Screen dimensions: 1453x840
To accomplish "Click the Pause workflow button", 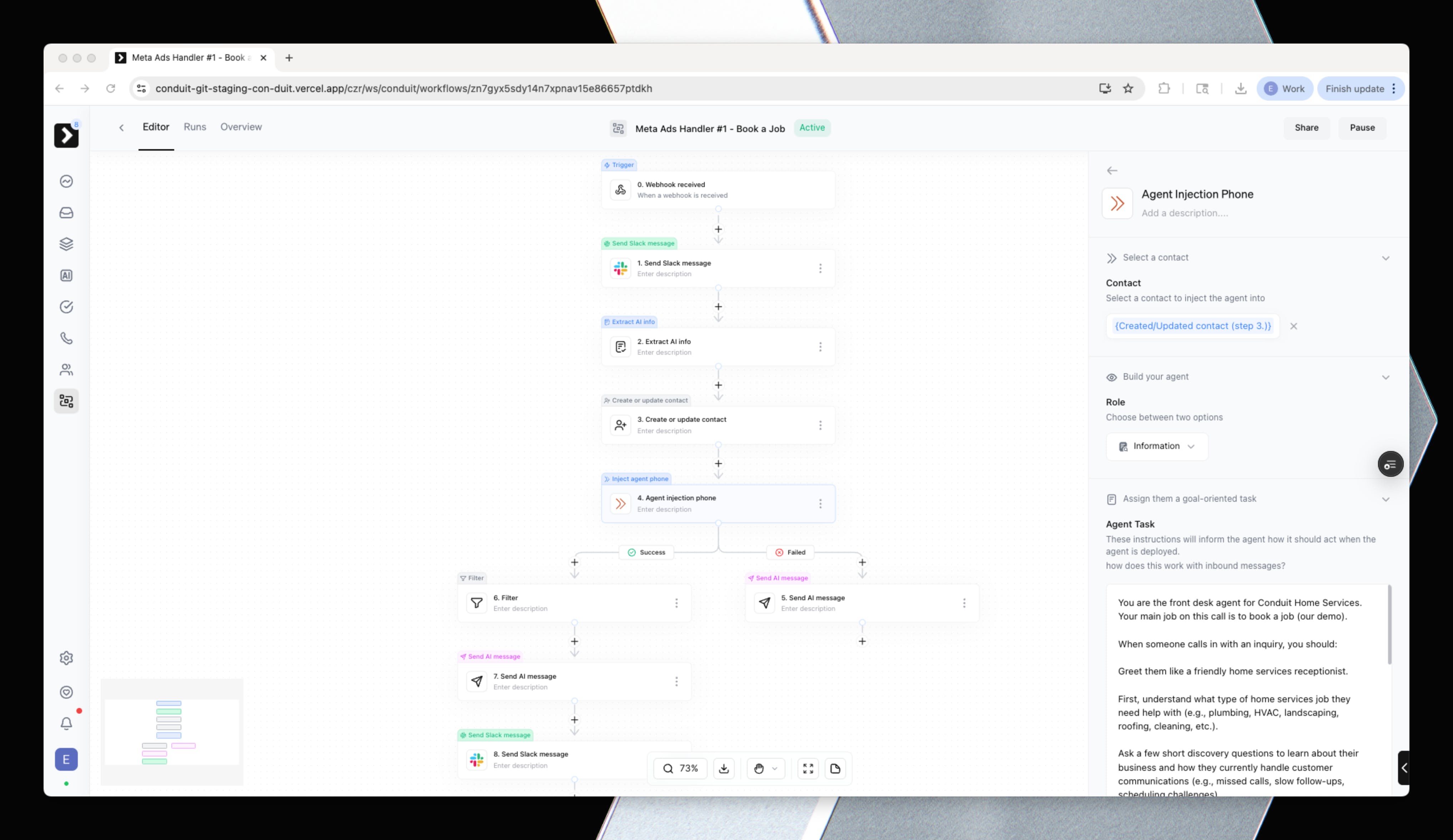I will click(1362, 128).
